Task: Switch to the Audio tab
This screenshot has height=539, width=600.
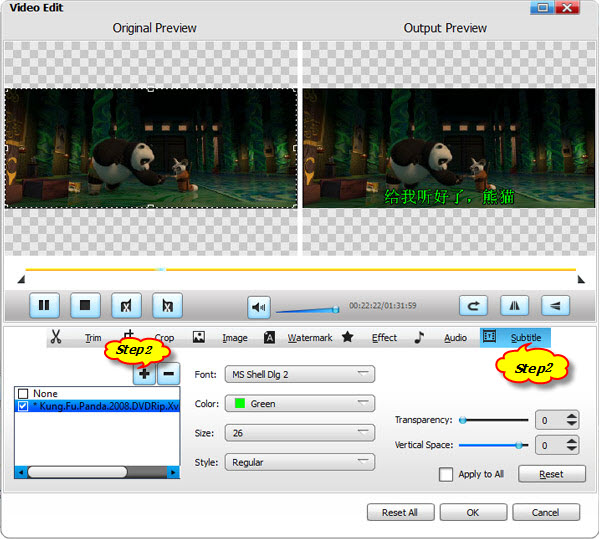Action: pos(455,338)
